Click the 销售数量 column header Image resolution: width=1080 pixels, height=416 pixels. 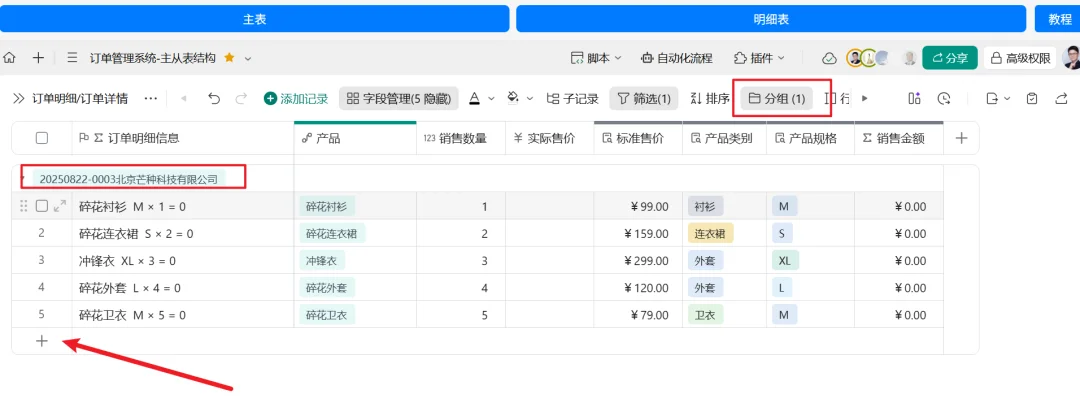tap(461, 138)
